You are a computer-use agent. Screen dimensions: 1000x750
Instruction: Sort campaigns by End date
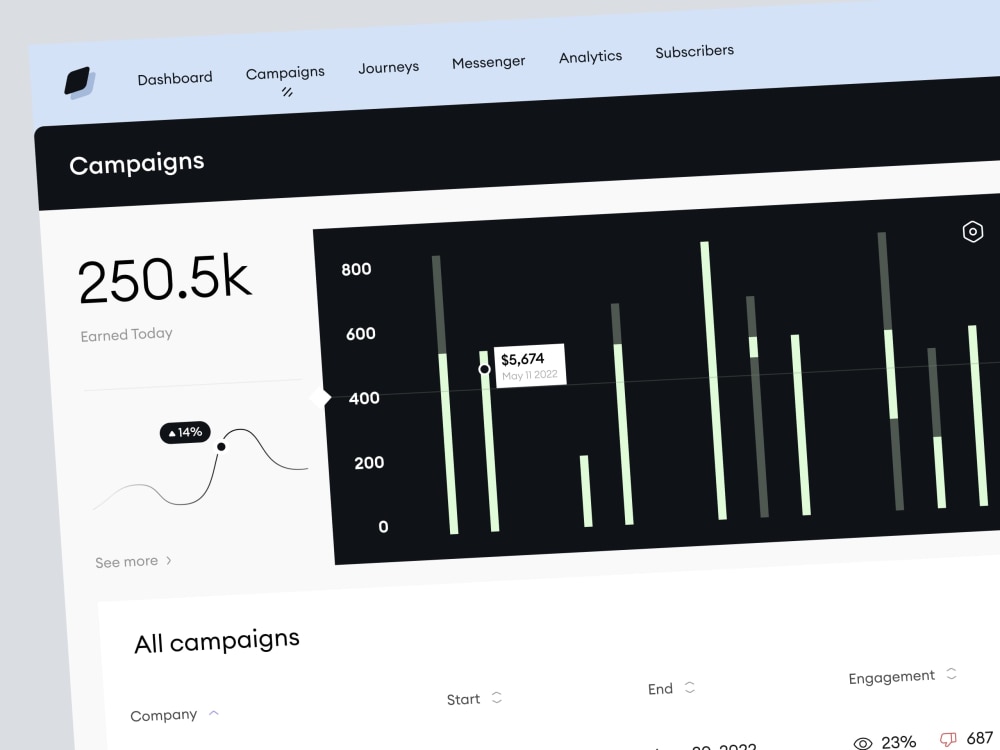(671, 689)
